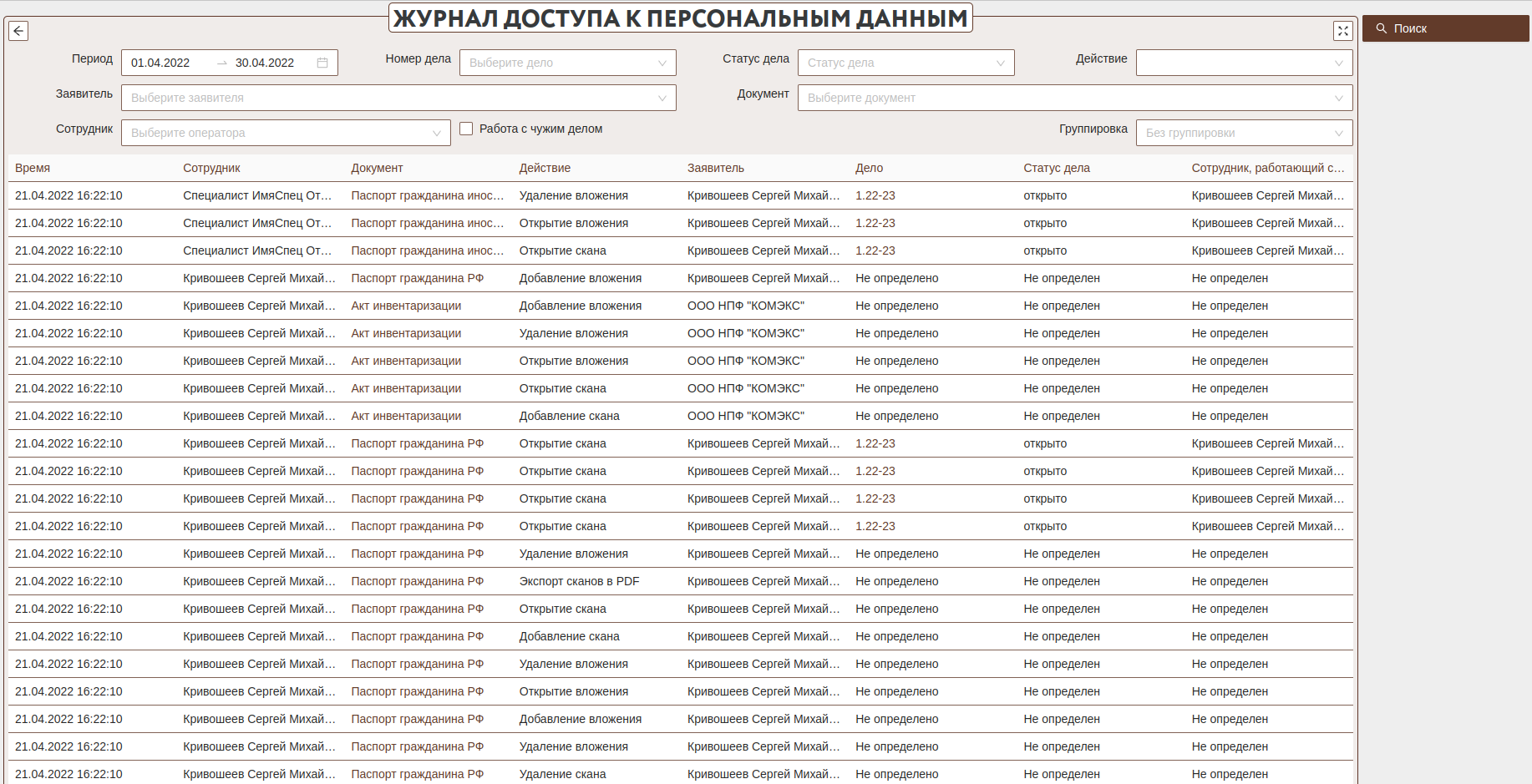Image resolution: width=1532 pixels, height=784 pixels.
Task: Select the first Удаление вложения log row
Action: pos(573,195)
